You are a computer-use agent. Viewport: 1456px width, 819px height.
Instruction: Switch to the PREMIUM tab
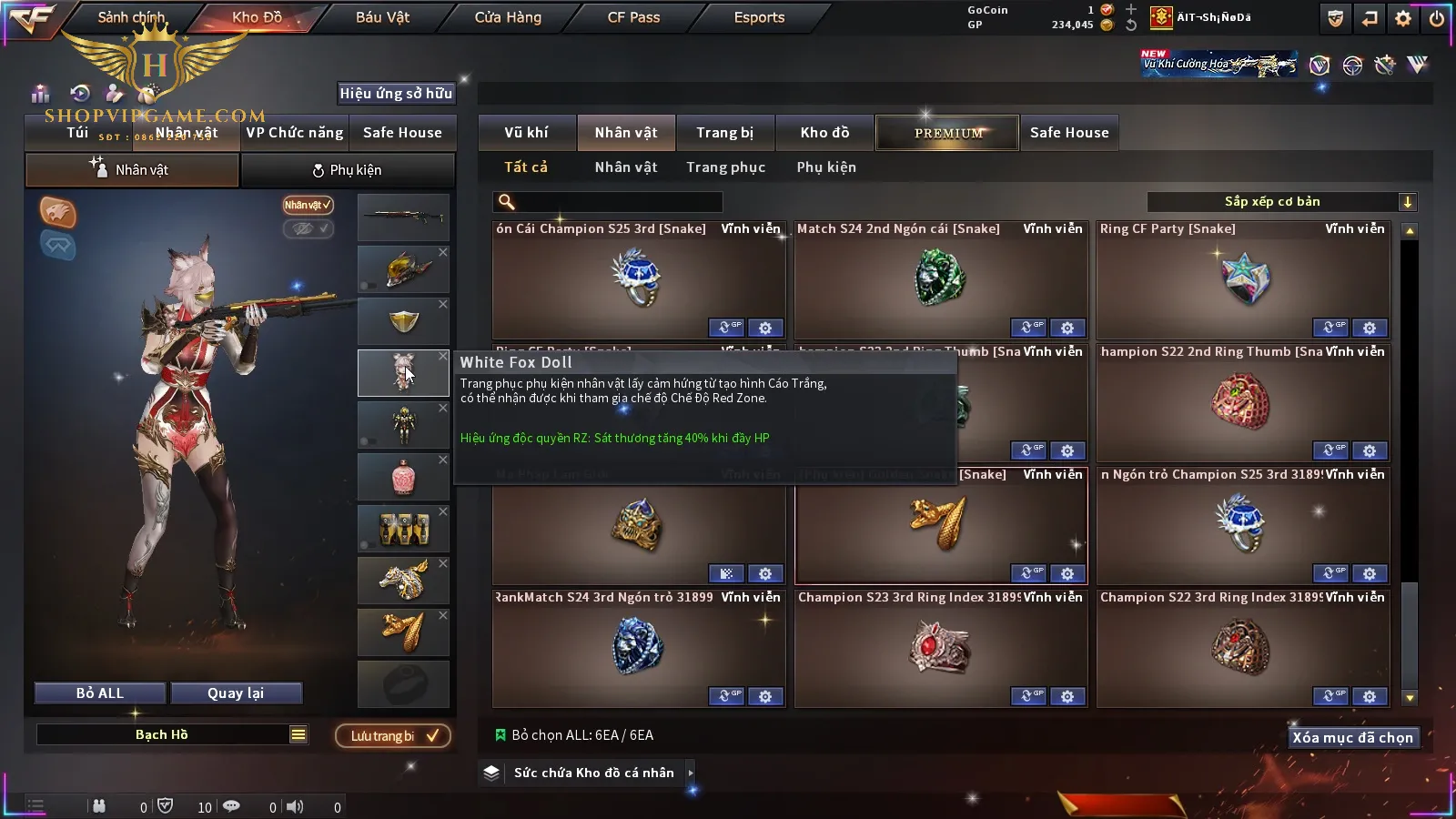tap(948, 133)
